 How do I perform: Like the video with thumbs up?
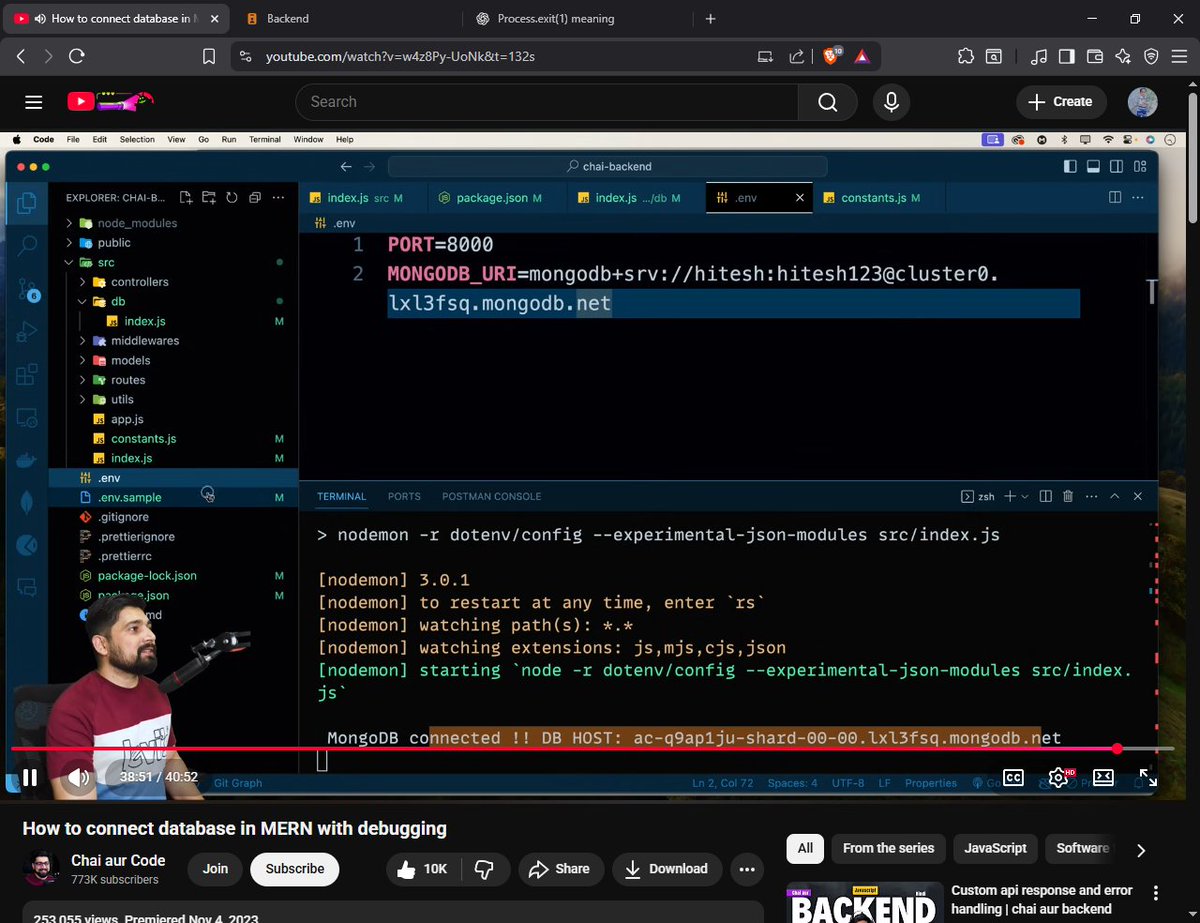click(421, 869)
